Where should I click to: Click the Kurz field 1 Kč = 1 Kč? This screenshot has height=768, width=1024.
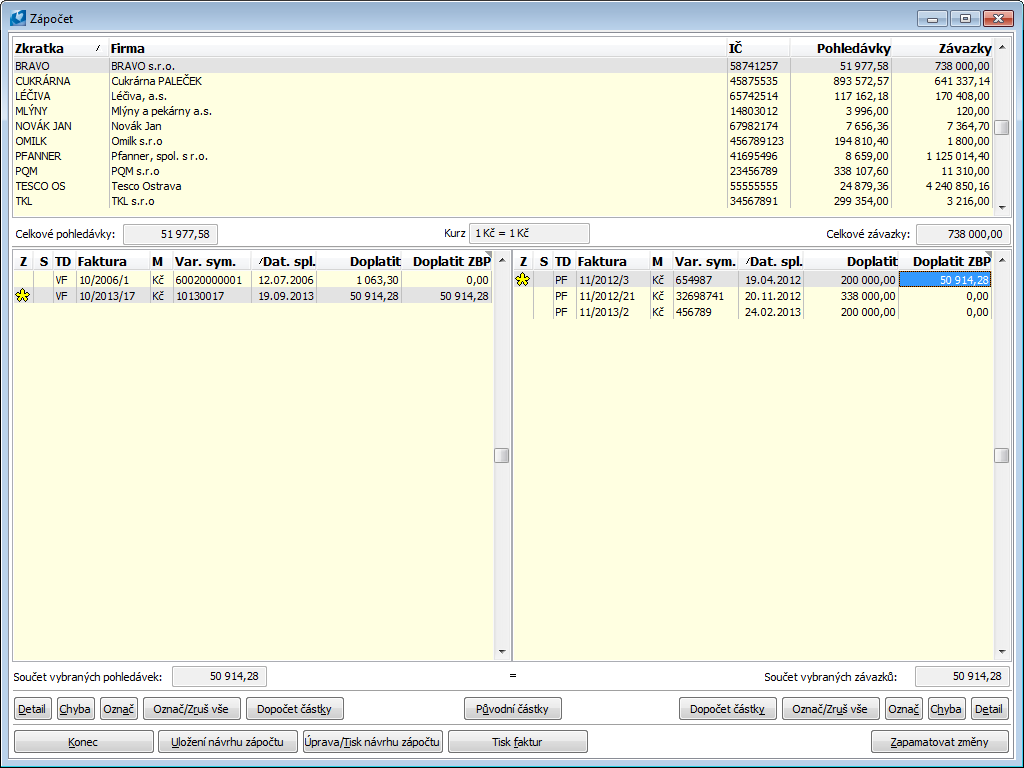(529, 233)
